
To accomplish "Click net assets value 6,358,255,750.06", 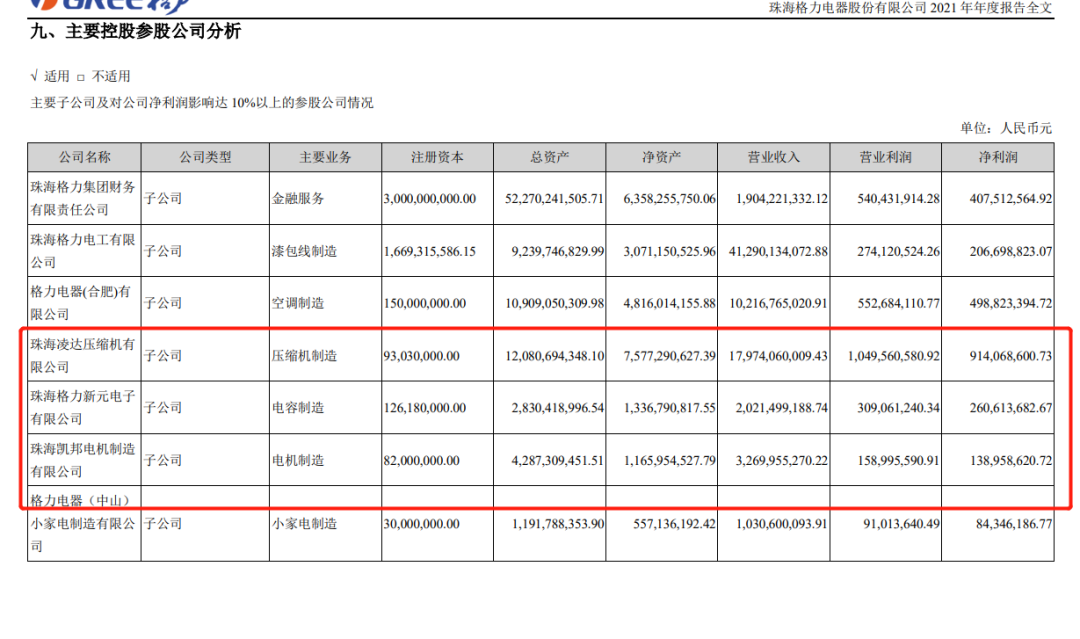I will coord(669,198).
